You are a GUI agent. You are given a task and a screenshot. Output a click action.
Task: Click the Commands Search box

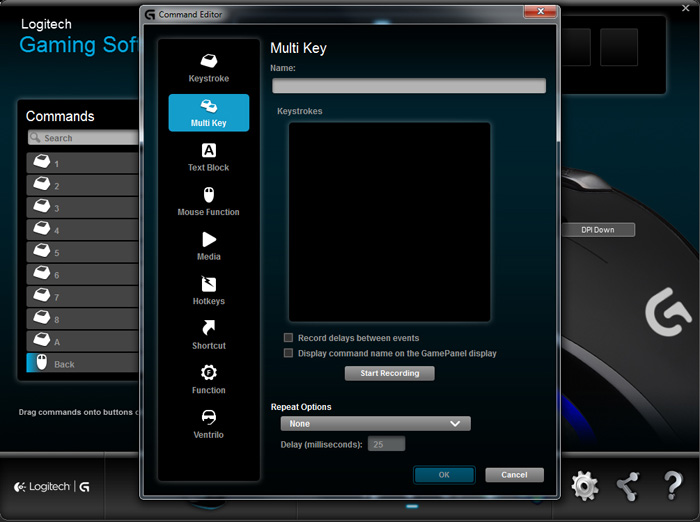pos(83,138)
